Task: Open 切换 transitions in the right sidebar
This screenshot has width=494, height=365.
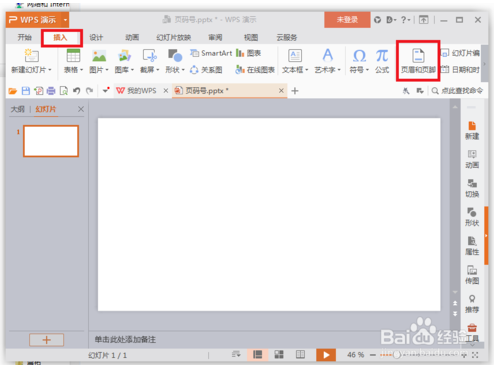Action: [x=472, y=188]
